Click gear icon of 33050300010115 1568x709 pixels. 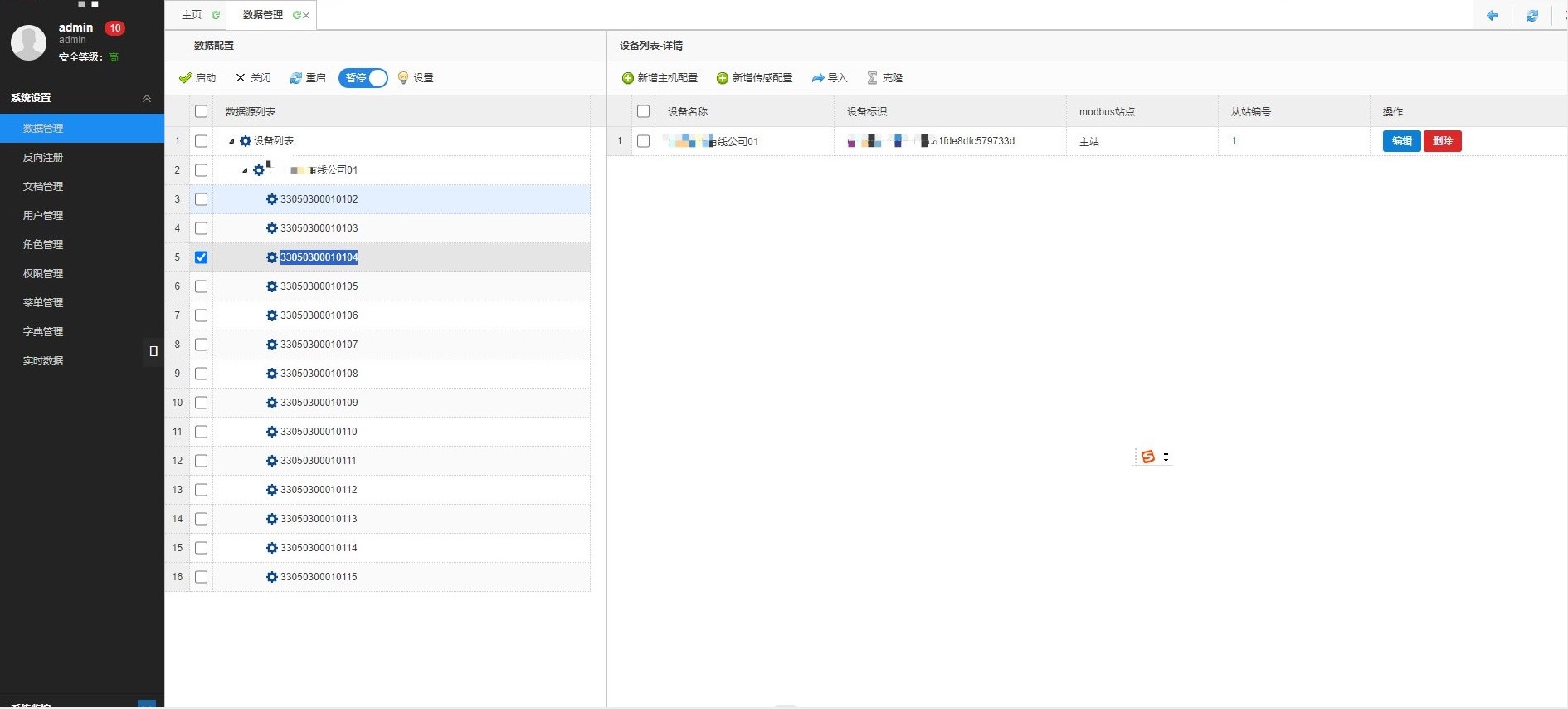[271, 577]
